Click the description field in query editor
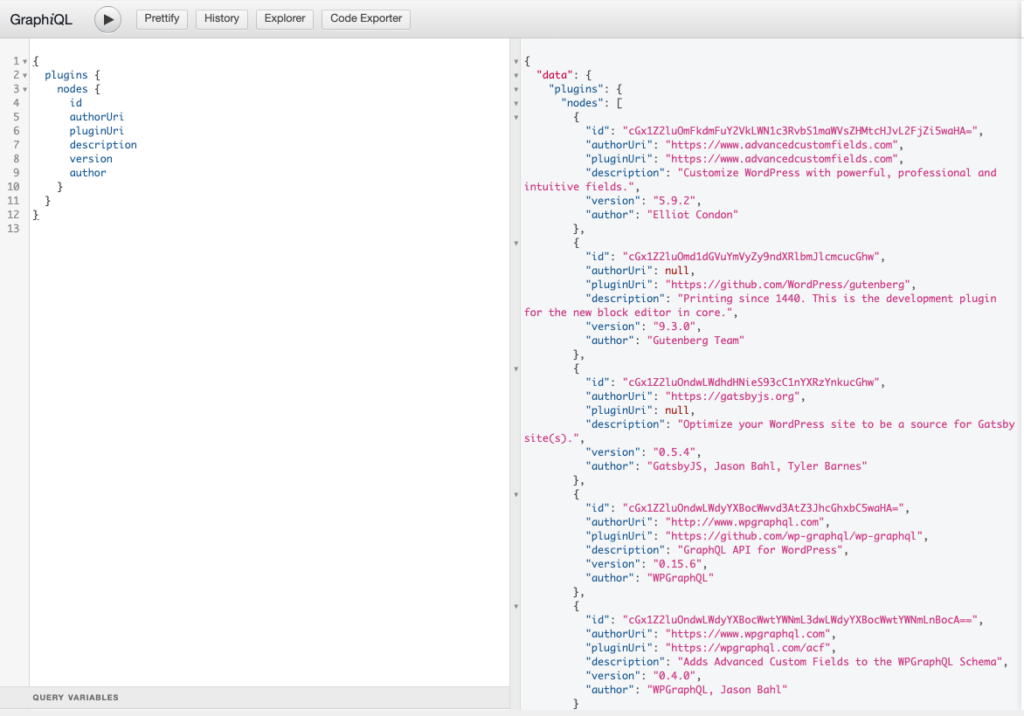Image resolution: width=1024 pixels, height=716 pixels. coord(103,145)
